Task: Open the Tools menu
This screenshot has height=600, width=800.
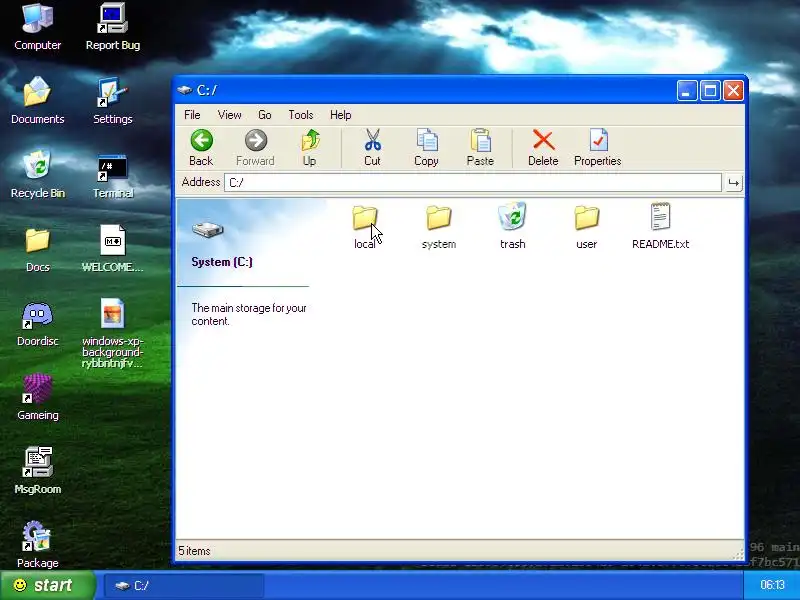Action: [x=301, y=115]
